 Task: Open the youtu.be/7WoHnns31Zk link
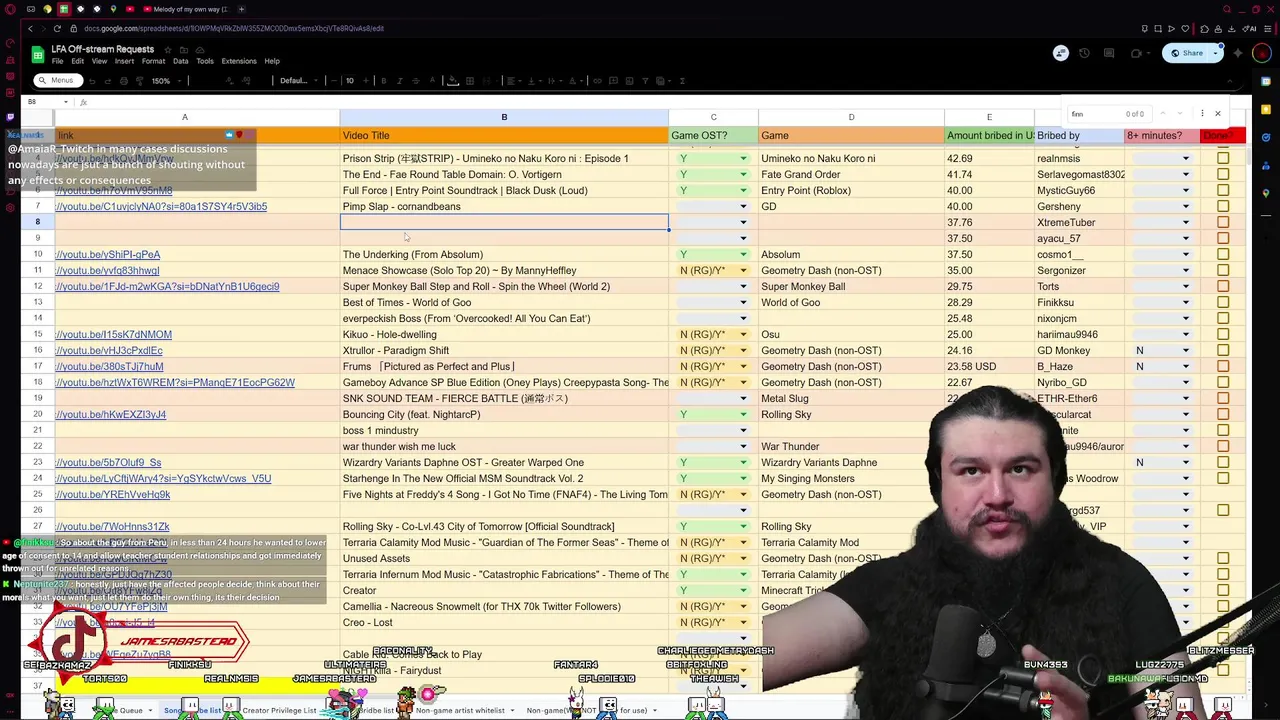tap(113, 526)
